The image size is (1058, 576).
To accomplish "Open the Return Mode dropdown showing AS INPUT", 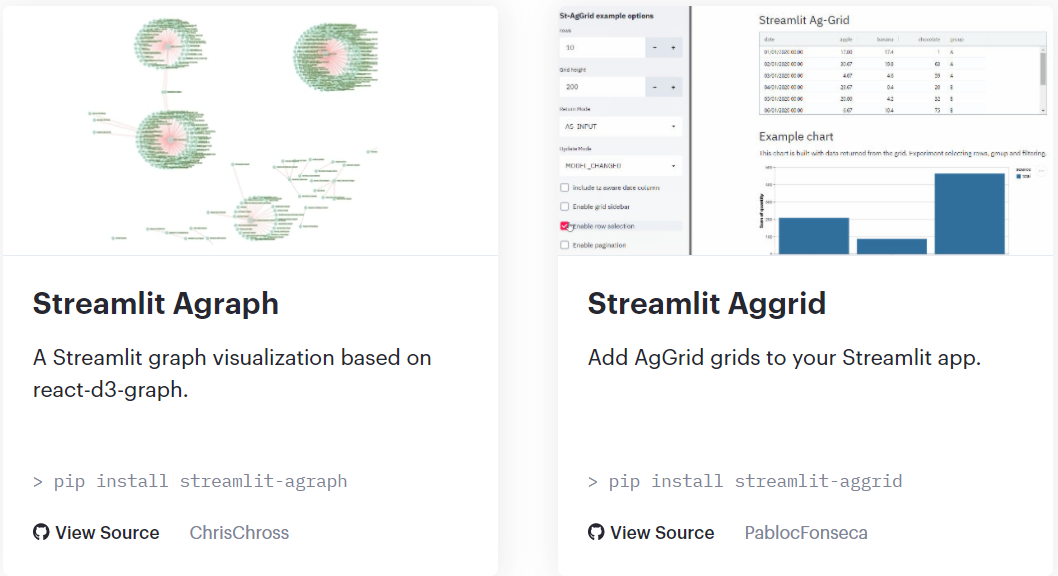I will click(x=618, y=126).
